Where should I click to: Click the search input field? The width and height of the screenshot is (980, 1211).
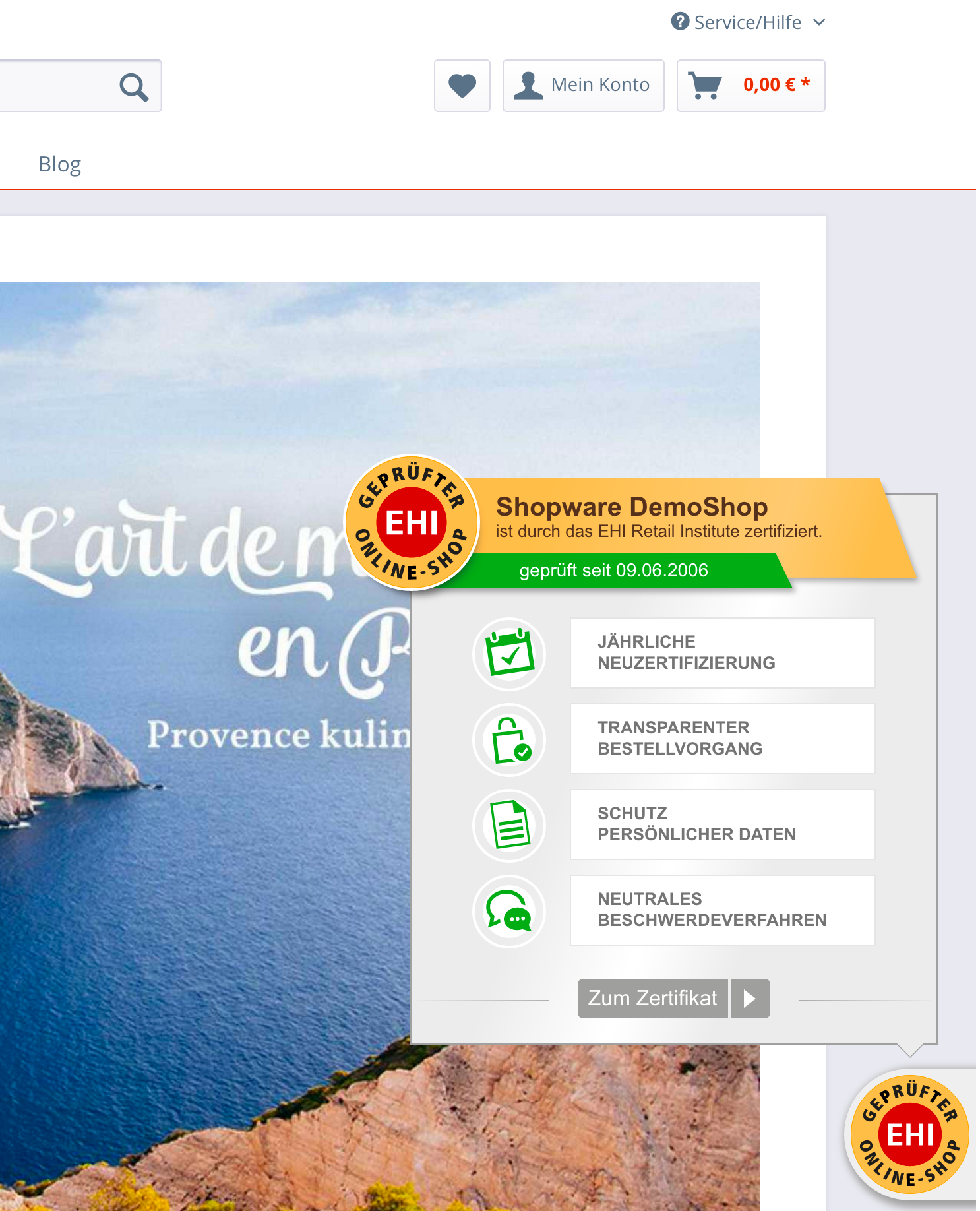80,86
